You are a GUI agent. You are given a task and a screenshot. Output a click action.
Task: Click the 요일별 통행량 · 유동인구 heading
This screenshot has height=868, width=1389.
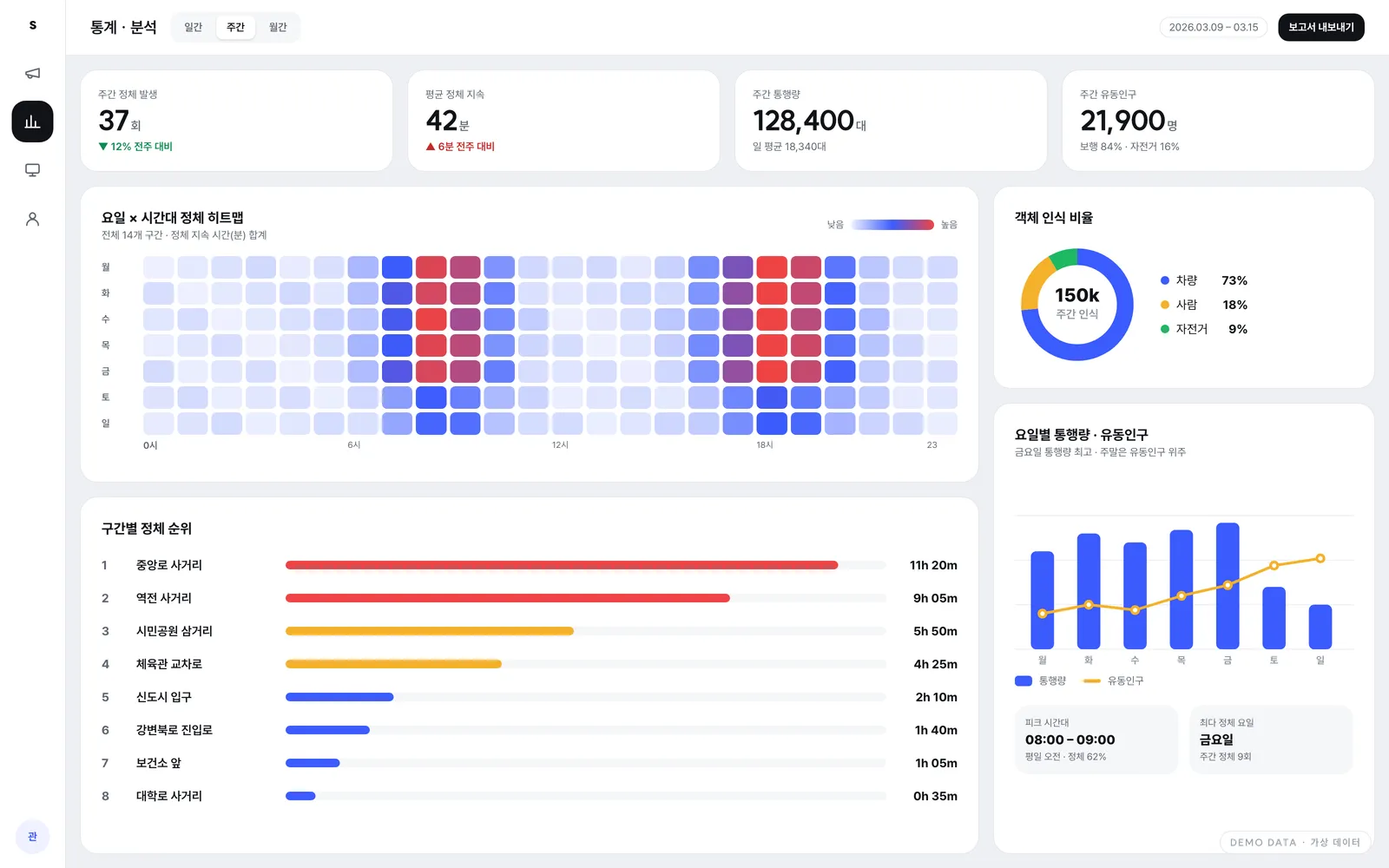(1082, 435)
